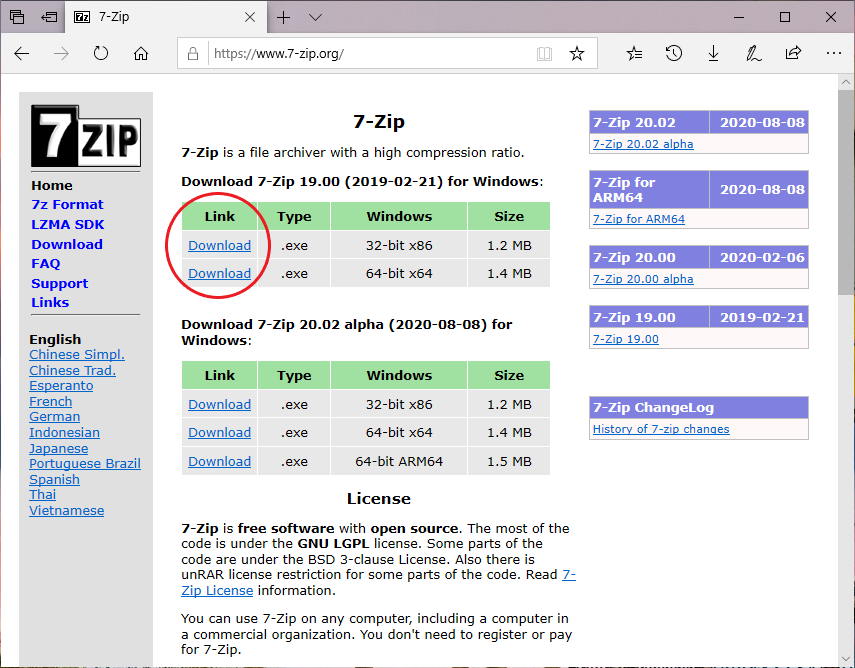The width and height of the screenshot is (855, 668).
Task: Click the Add notes pen icon
Action: pos(753,53)
